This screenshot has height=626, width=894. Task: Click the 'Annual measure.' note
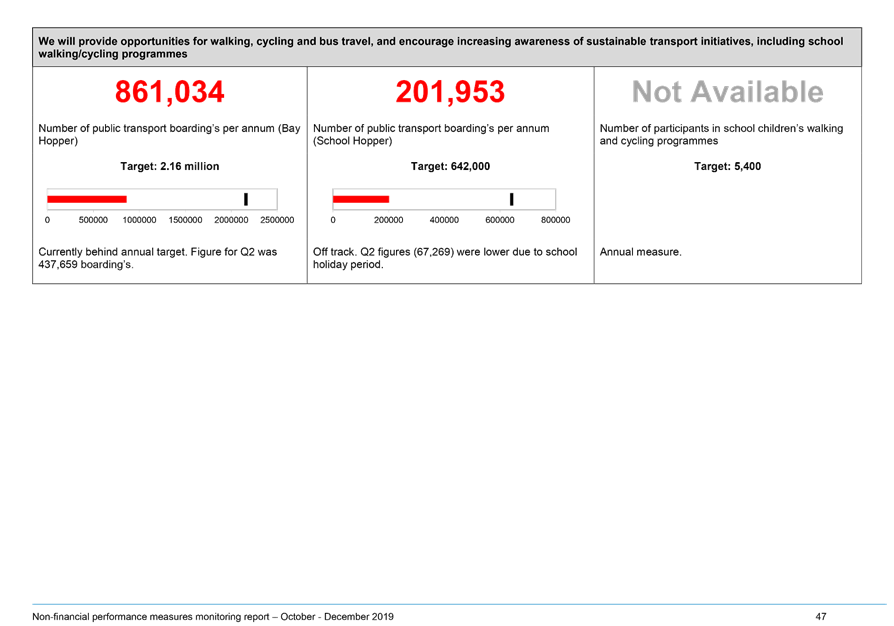(x=640, y=252)
